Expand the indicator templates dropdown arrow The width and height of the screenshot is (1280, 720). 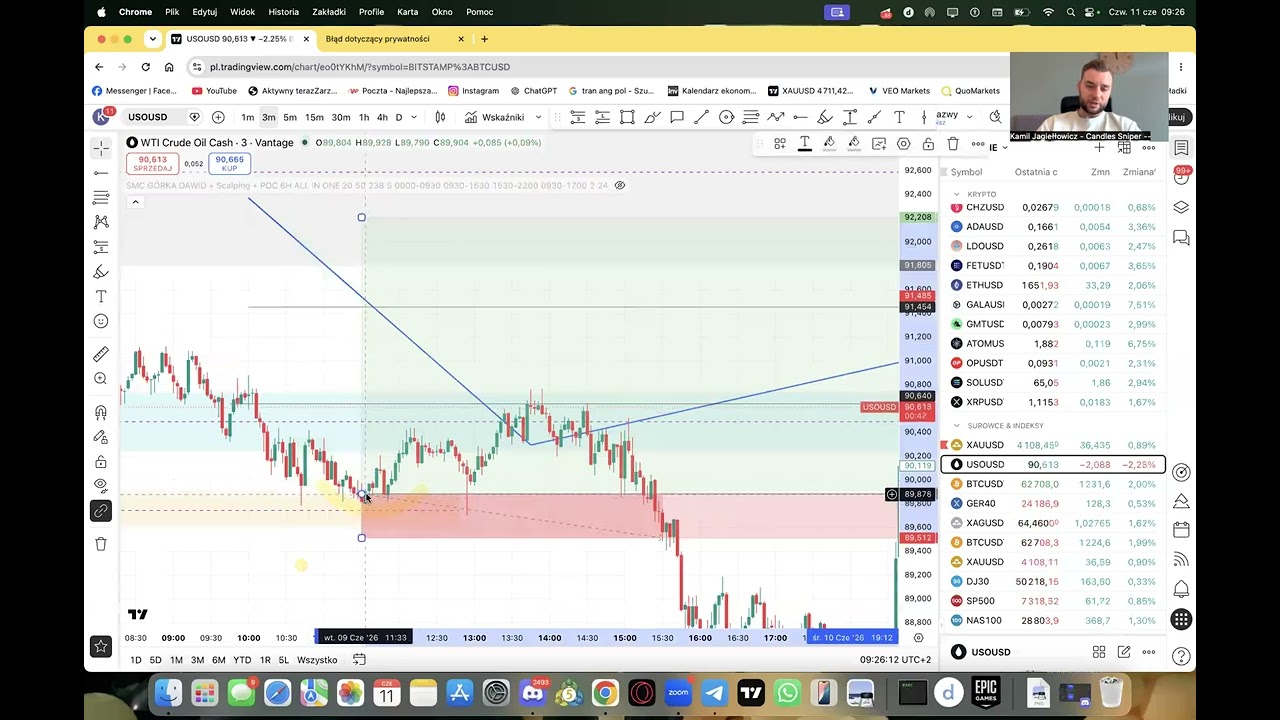(538, 117)
